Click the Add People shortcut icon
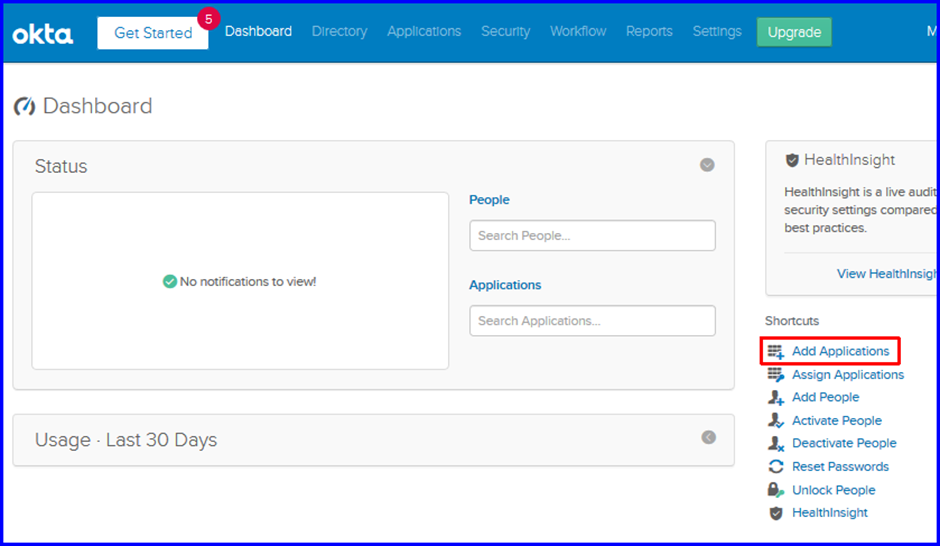 coord(776,397)
